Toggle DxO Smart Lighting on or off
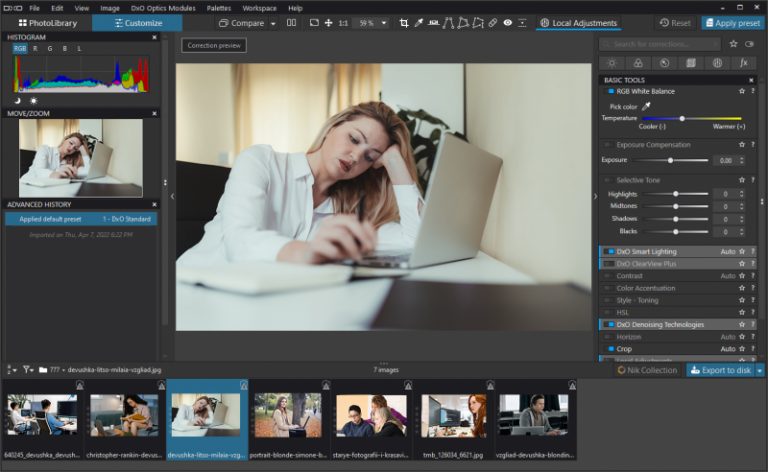 pyautogui.click(x=609, y=251)
